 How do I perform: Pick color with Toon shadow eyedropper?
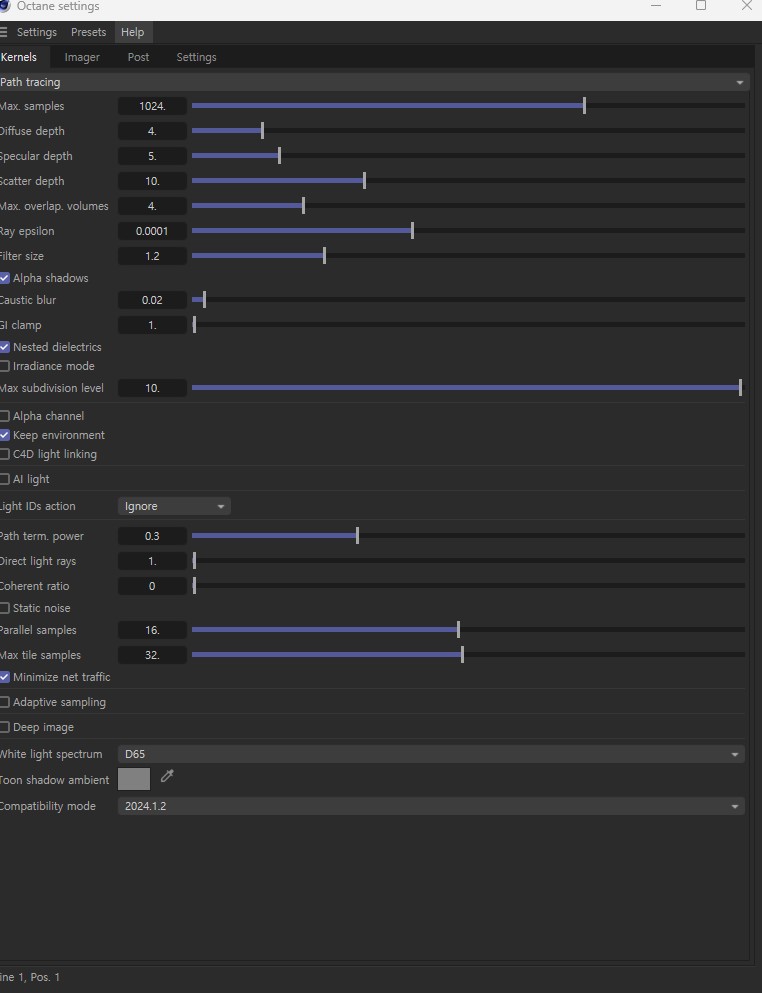[167, 776]
